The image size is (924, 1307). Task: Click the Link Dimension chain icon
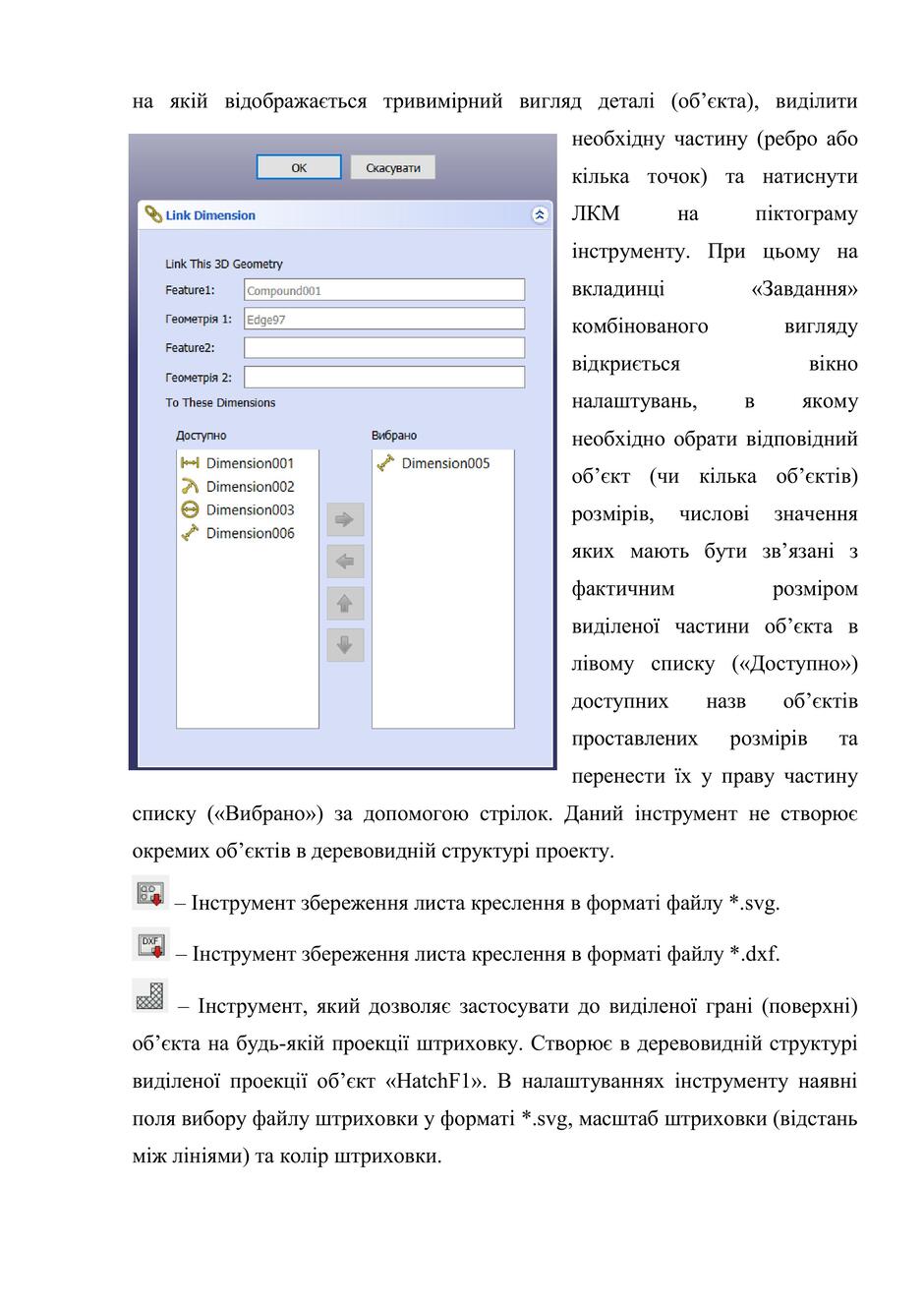point(154,214)
